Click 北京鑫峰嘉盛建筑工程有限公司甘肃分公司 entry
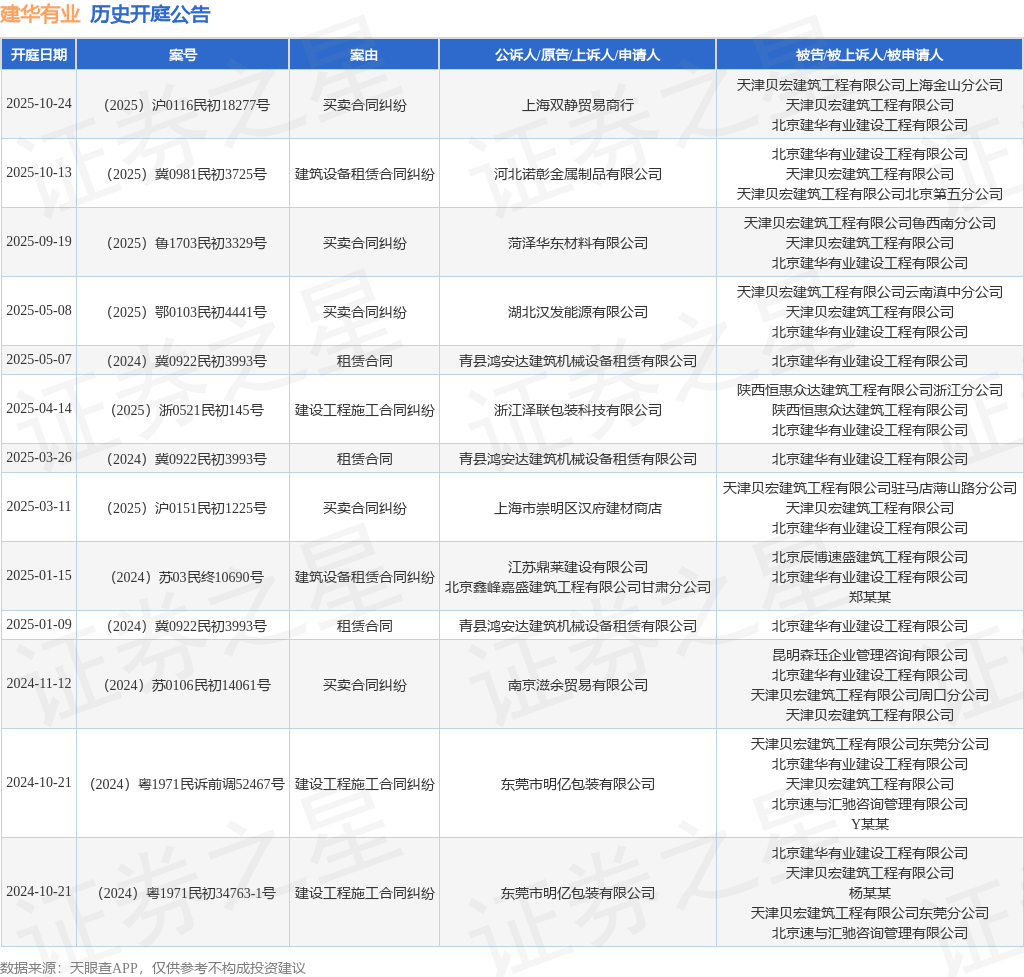The image size is (1024, 977). 577,587
